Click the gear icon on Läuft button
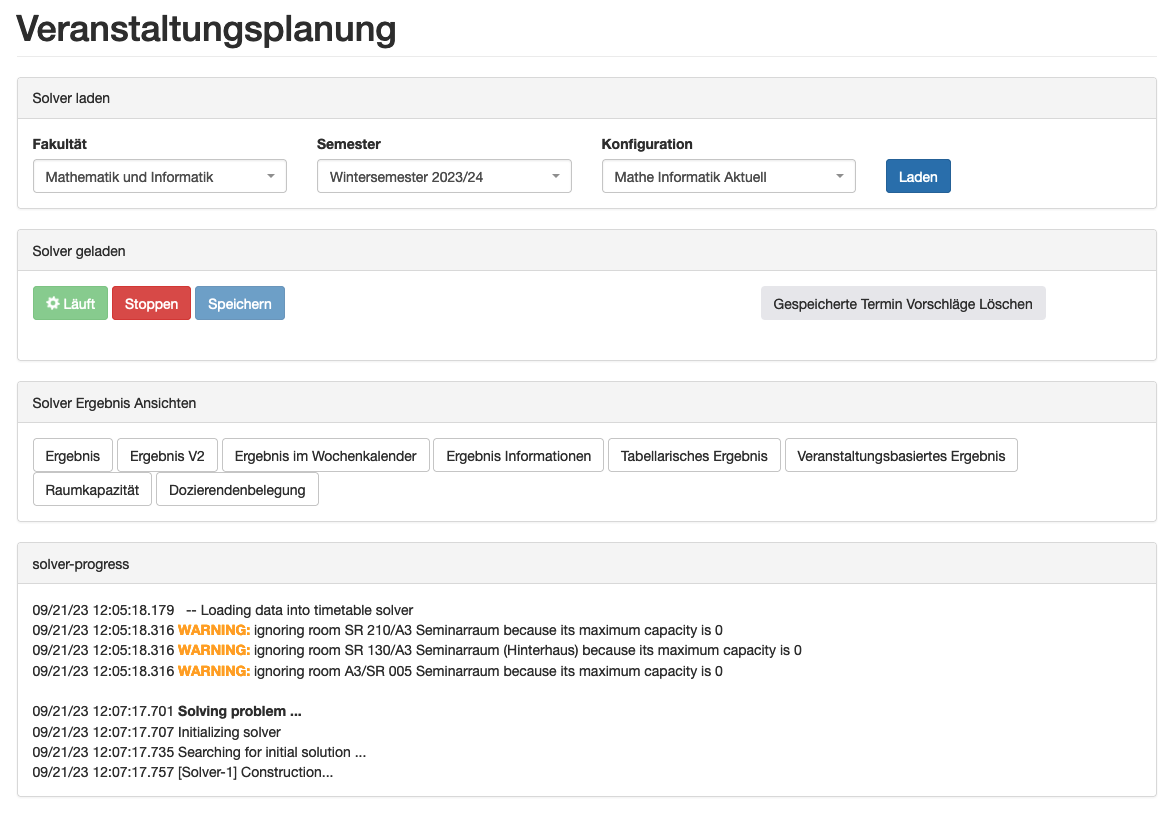The image size is (1175, 813). tap(53, 304)
